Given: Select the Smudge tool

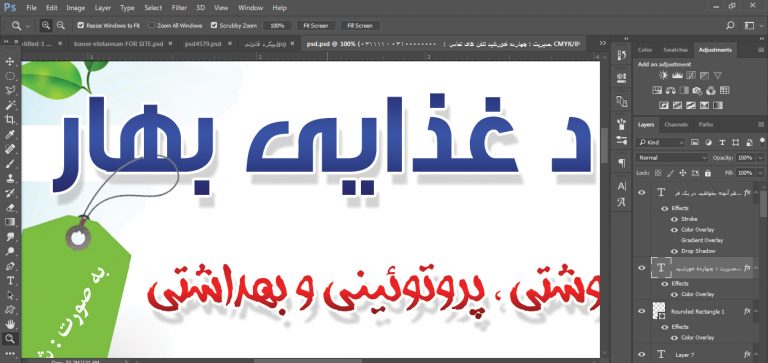Looking at the screenshot, I should click(x=10, y=237).
